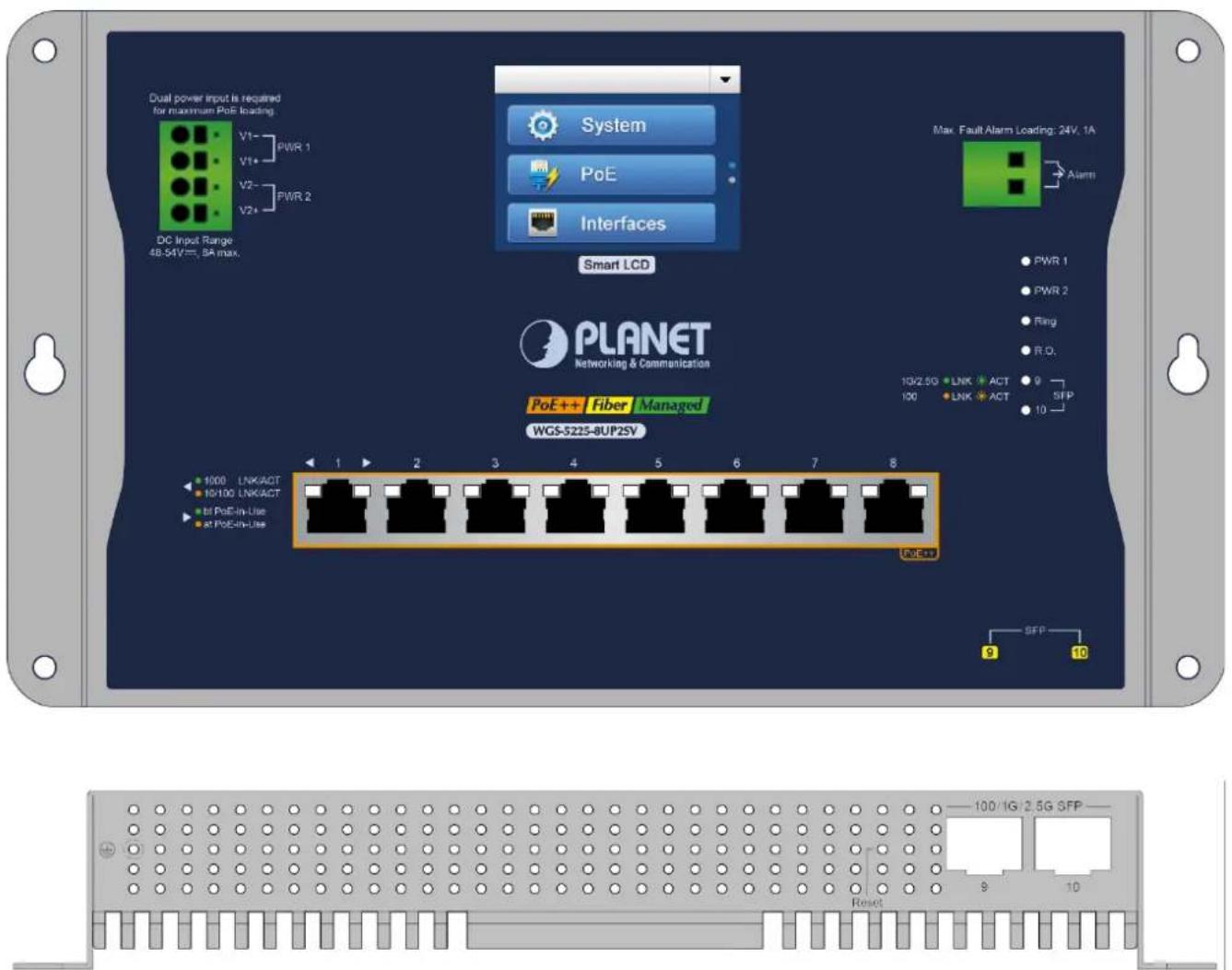This screenshot has height=970, width=1232.
Task: Click the left arrow beside port 1
Action: [x=310, y=462]
